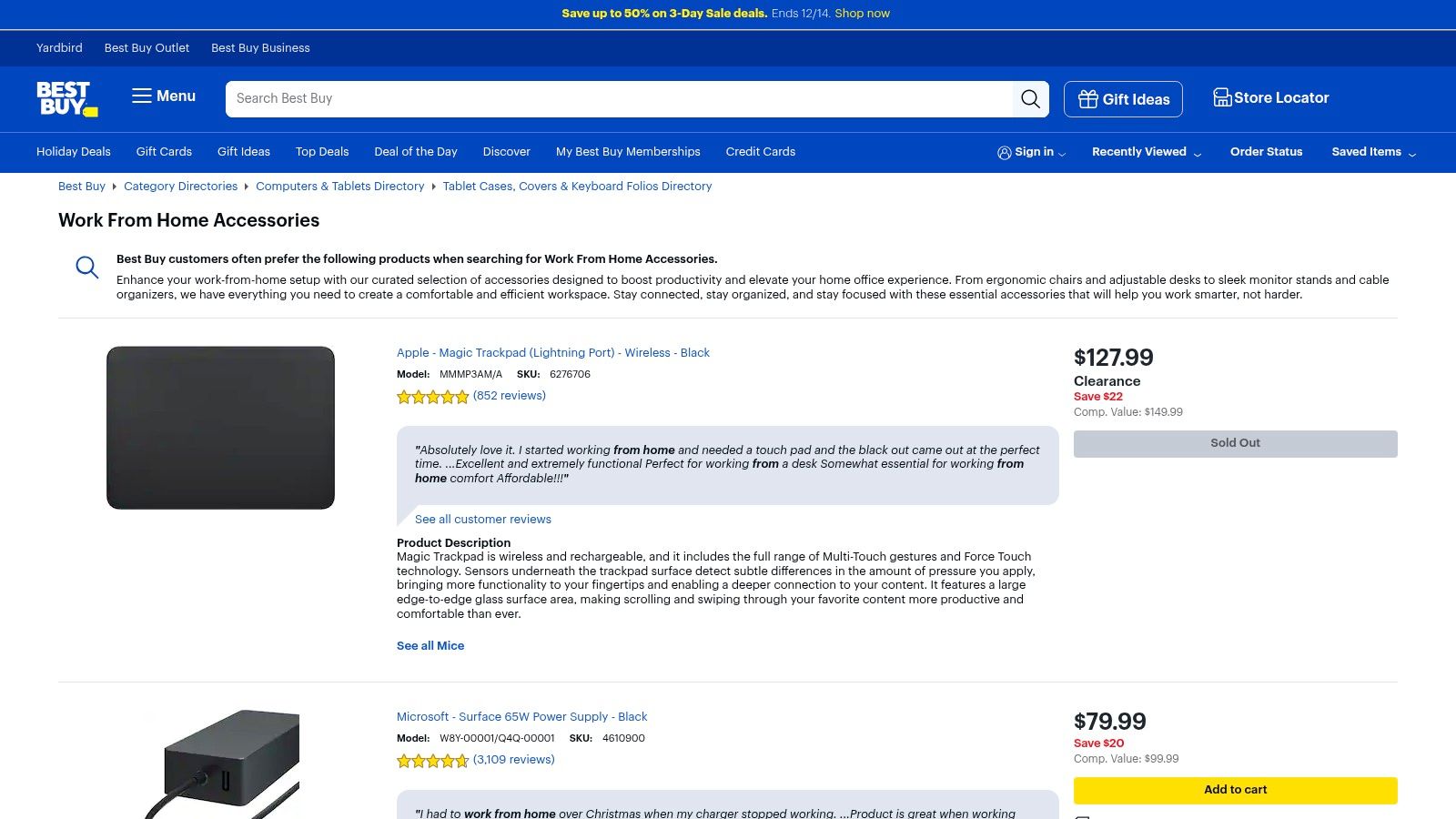The height and width of the screenshot is (819, 1456).
Task: Select Holiday Deals in the navigation
Action: [x=73, y=152]
